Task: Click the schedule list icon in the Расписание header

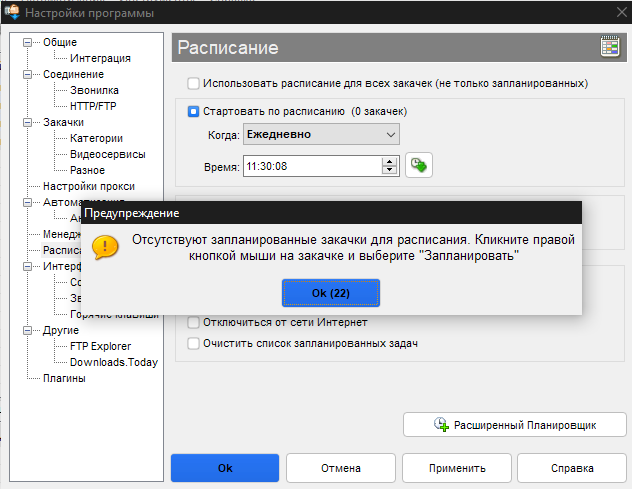Action: [609, 47]
